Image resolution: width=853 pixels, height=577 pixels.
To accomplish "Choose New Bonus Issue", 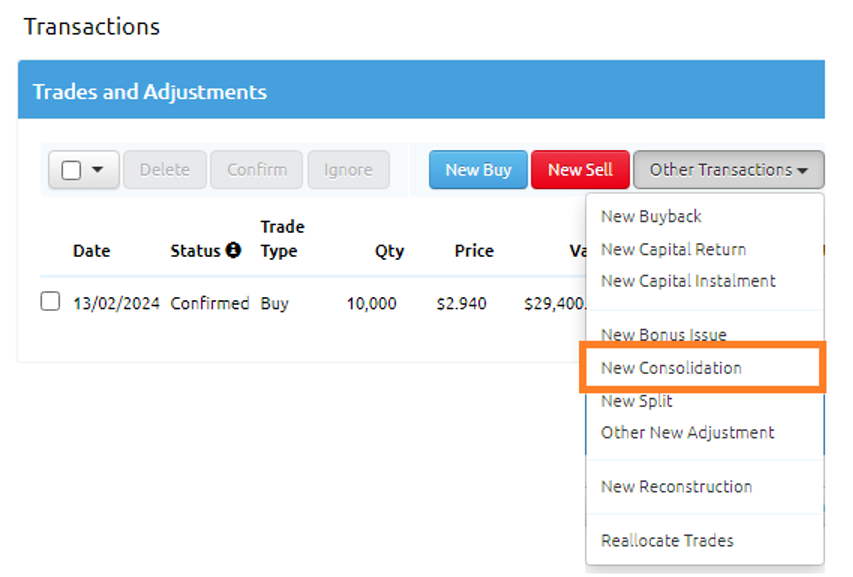I will coord(664,335).
